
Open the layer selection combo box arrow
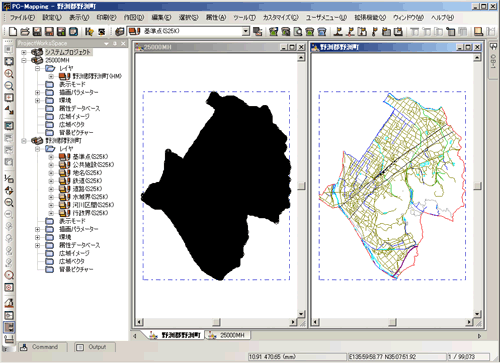tap(246, 31)
